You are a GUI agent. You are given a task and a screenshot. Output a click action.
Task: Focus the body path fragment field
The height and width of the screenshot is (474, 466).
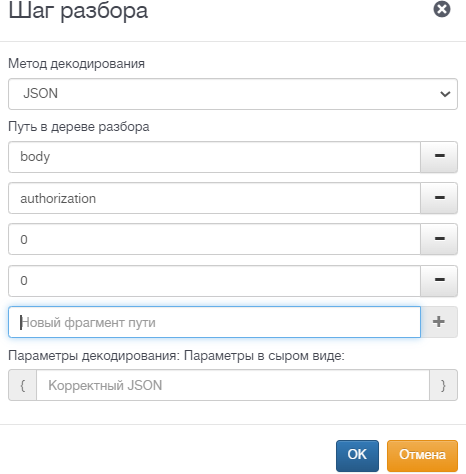tap(214, 157)
